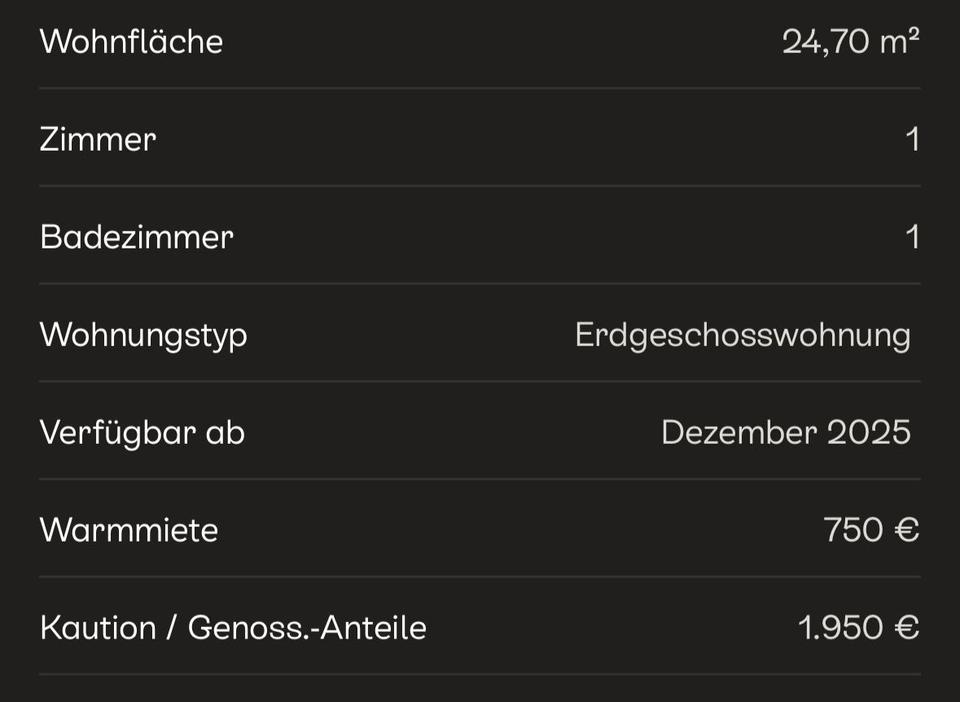Select the Erdgeschosswohnung value
This screenshot has width=960, height=702.
point(742,335)
